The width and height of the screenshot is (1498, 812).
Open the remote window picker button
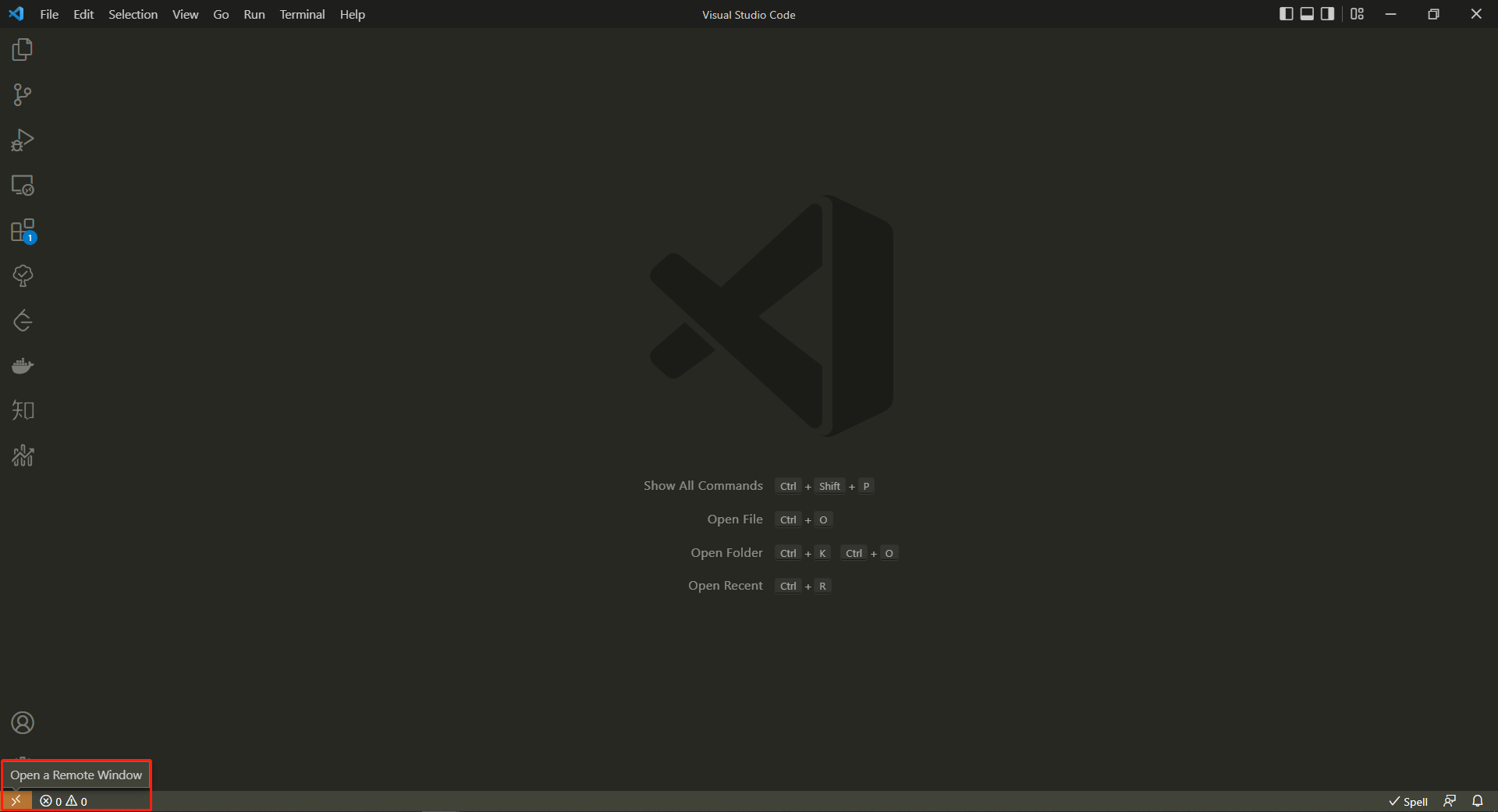point(16,801)
